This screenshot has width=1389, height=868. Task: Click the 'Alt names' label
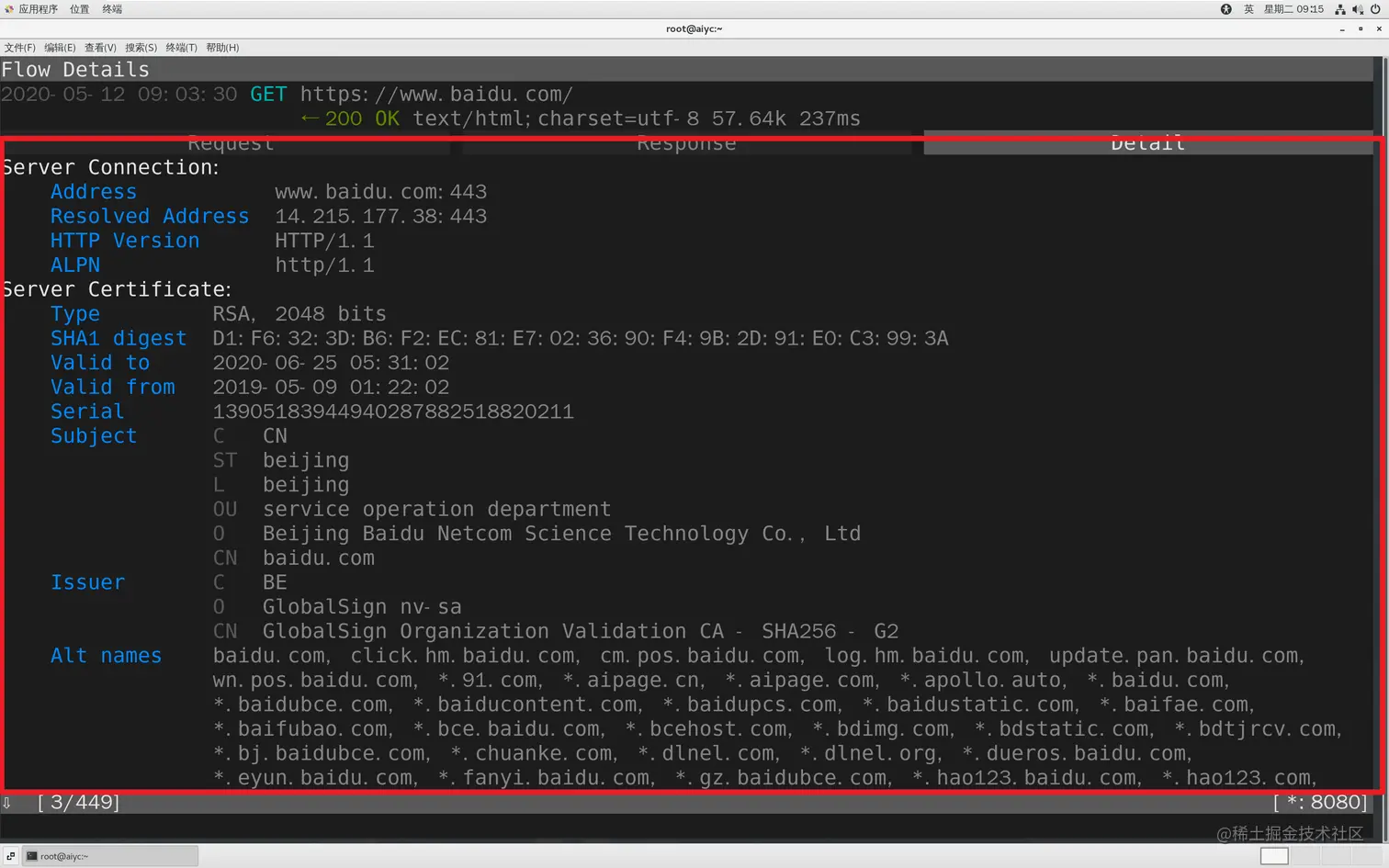tap(106, 656)
